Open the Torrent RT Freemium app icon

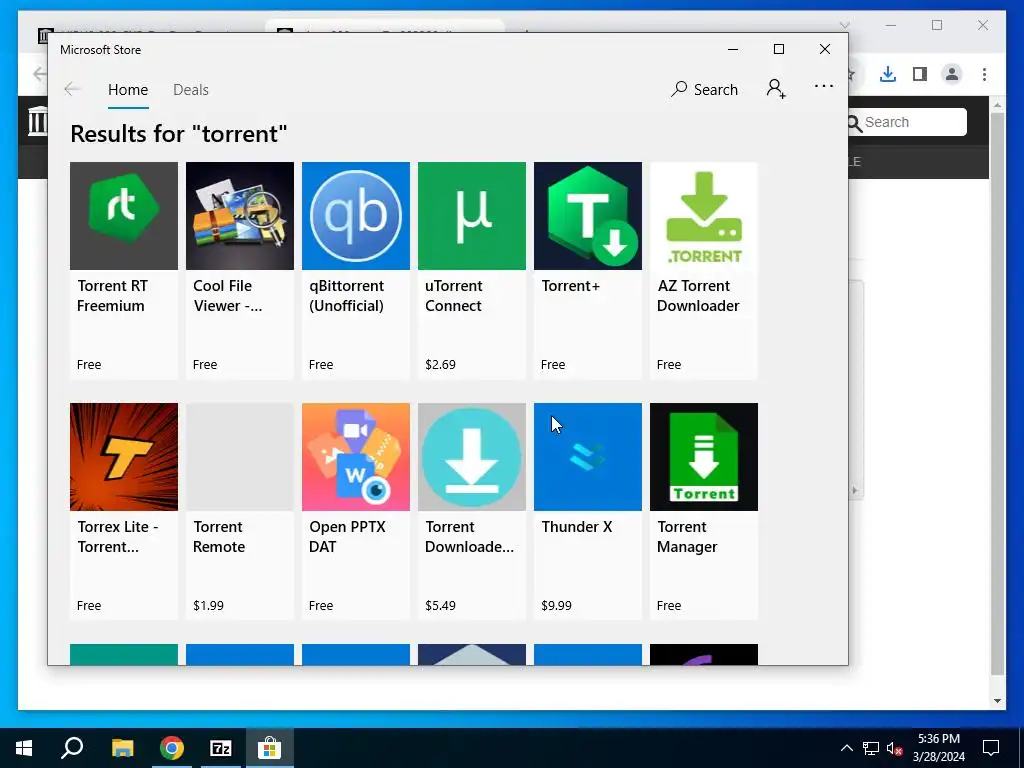tap(123, 216)
